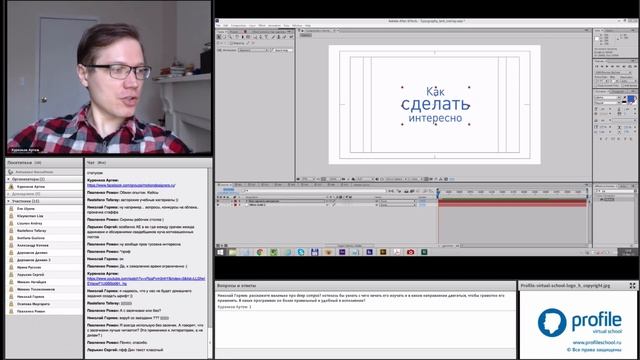Image resolution: width=640 pixels, height=360 pixels.
Task: Expand the logo panel to full screen
Action: pos(632,286)
